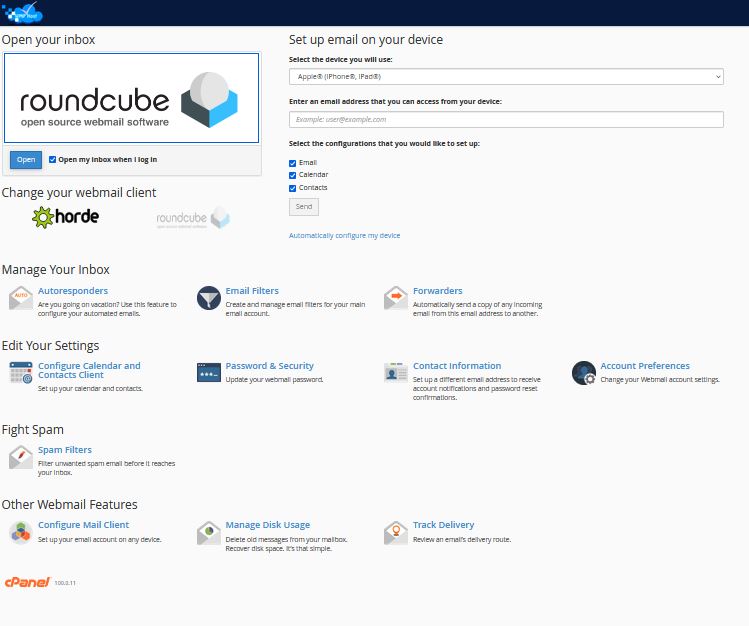The image size is (749, 626).
Task: Click the Send button
Action: point(304,207)
